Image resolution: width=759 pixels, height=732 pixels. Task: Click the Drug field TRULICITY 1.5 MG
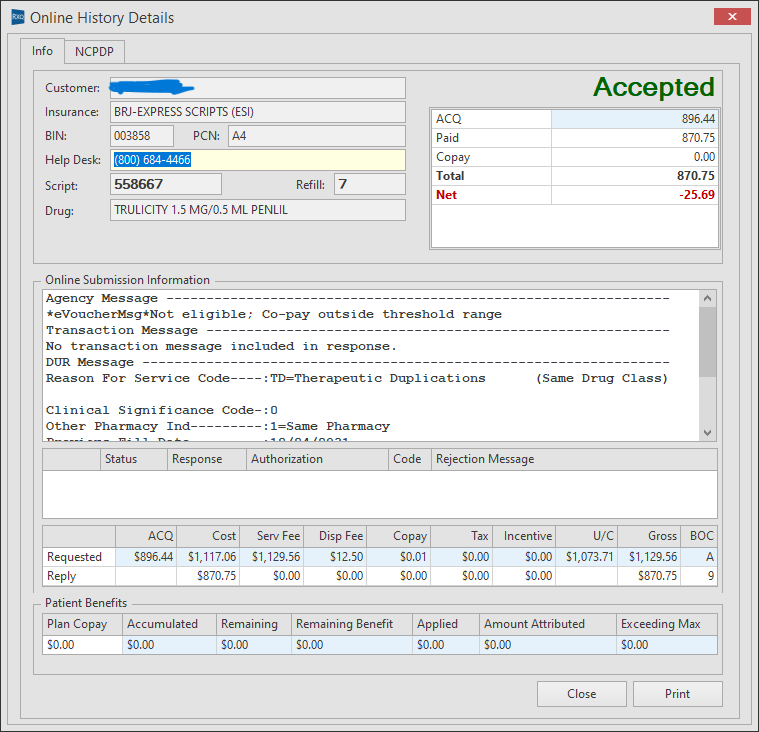[x=258, y=210]
